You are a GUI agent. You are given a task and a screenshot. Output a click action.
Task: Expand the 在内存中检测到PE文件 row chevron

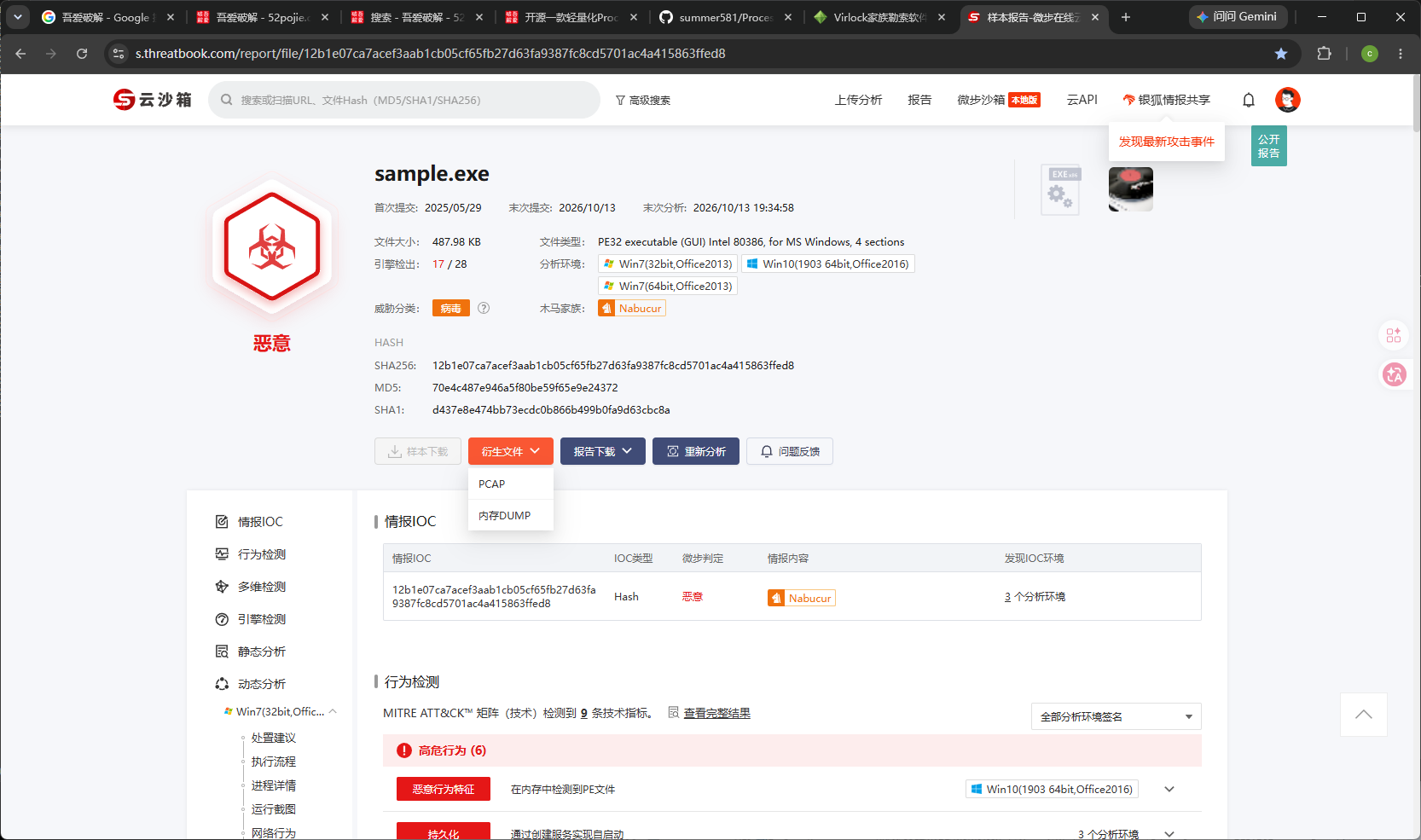[1169, 790]
